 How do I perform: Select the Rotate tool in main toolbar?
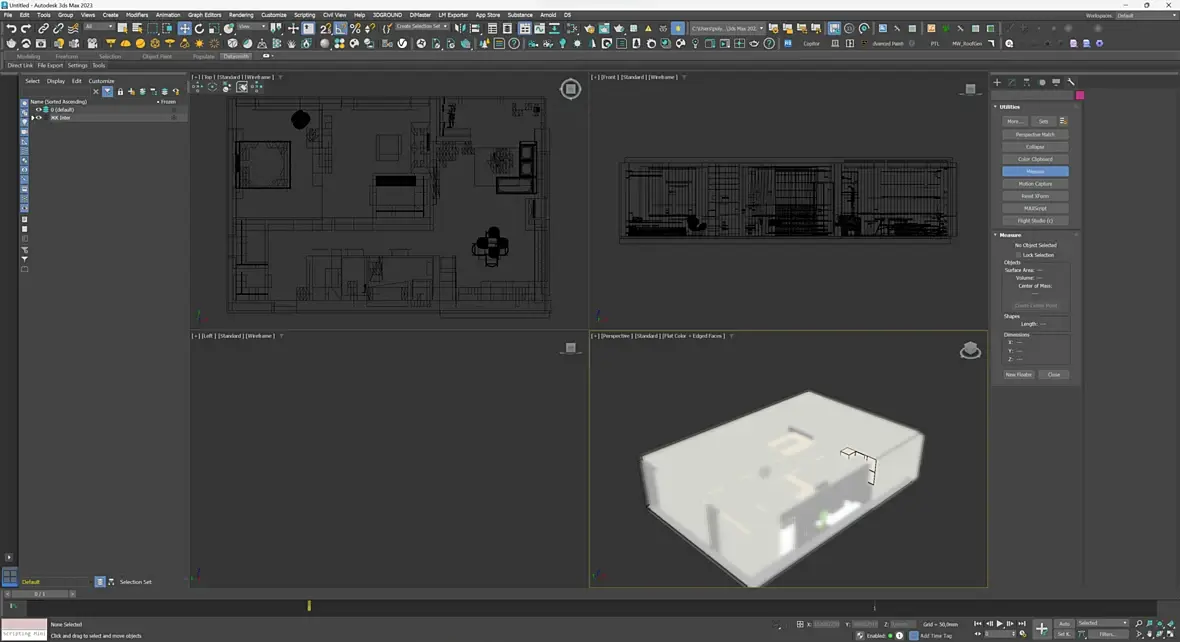click(x=199, y=28)
